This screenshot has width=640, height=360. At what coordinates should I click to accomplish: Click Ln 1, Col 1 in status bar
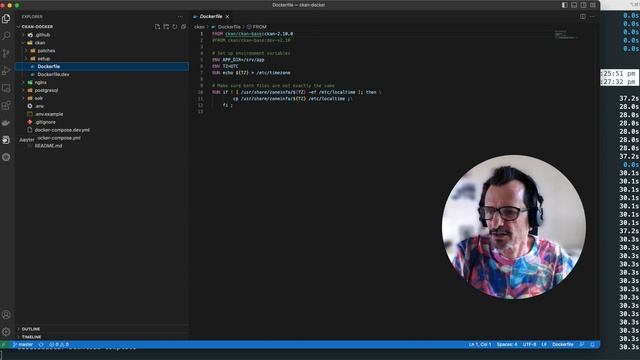tap(480, 344)
